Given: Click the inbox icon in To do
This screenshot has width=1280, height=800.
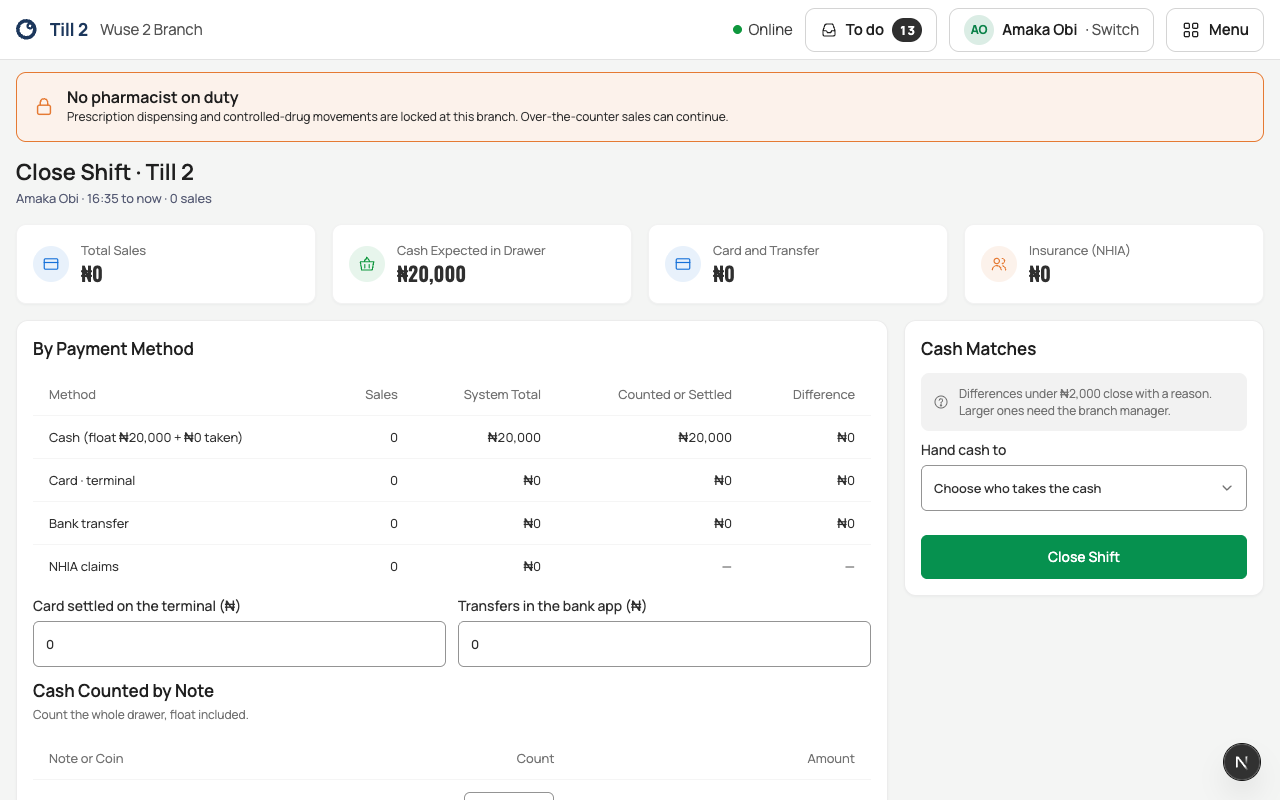Looking at the screenshot, I should [x=829, y=30].
